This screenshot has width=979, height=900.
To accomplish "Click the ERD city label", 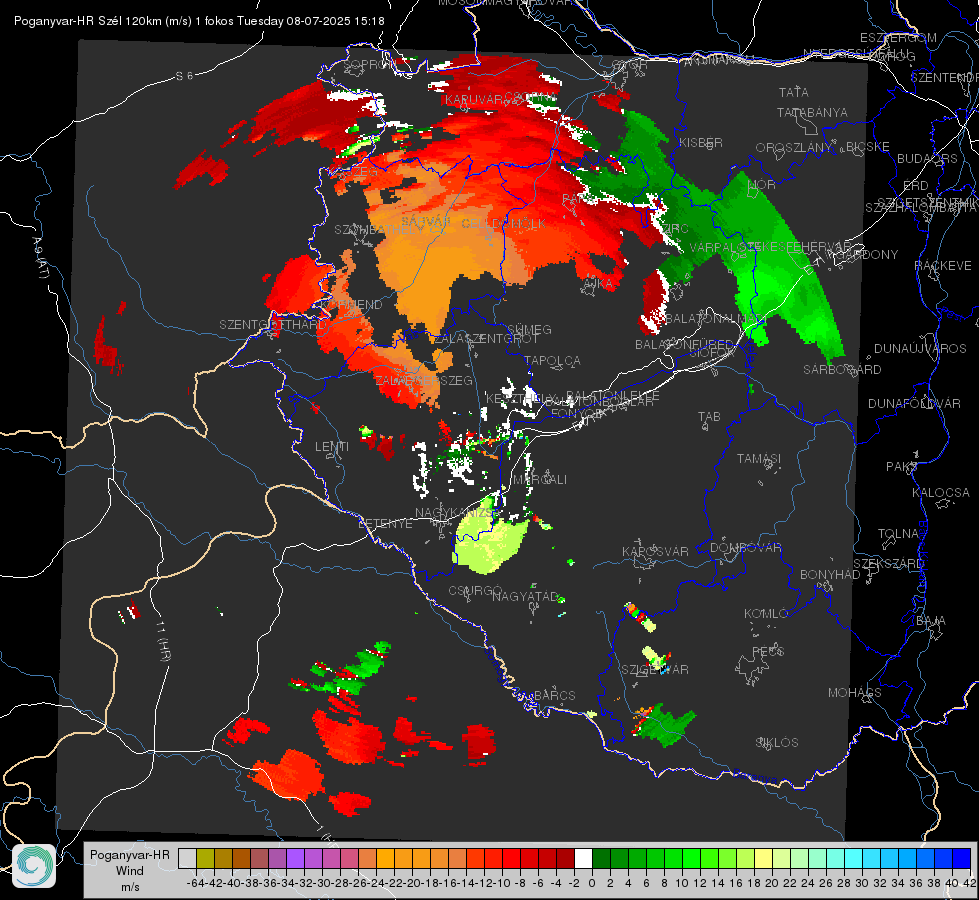I will coord(916,185).
